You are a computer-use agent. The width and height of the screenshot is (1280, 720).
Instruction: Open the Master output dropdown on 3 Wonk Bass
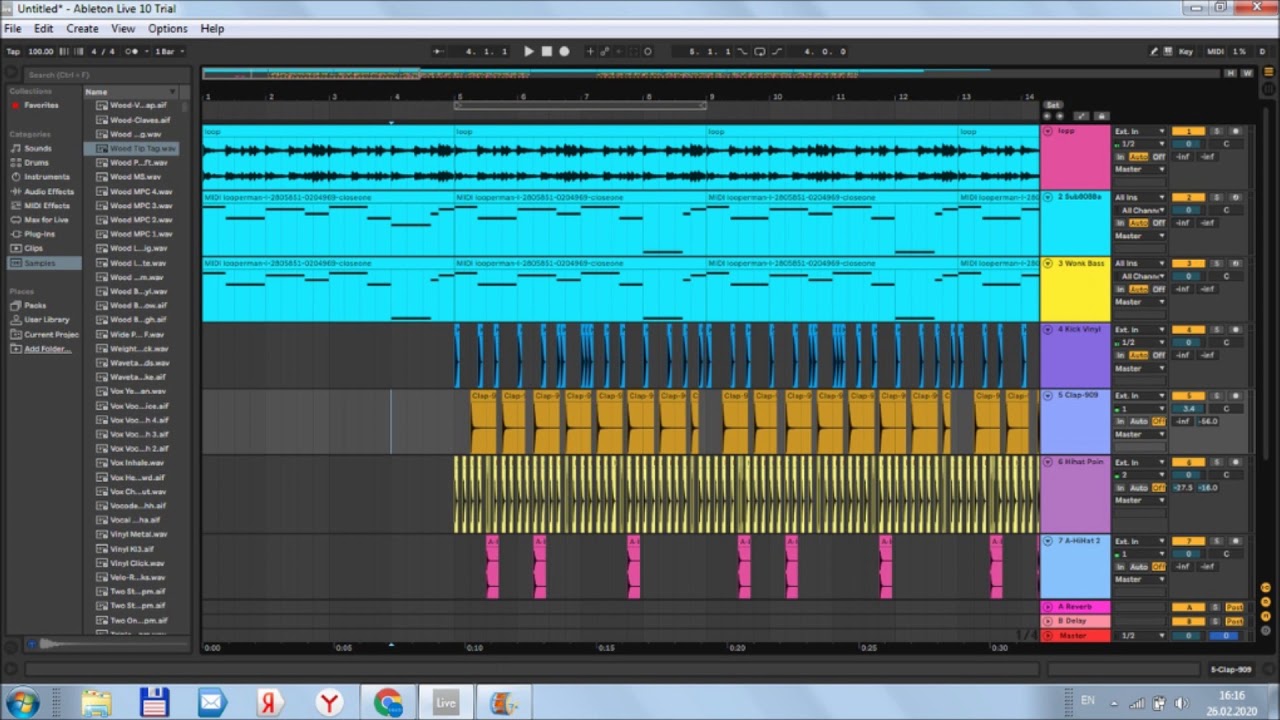pyautogui.click(x=1140, y=302)
